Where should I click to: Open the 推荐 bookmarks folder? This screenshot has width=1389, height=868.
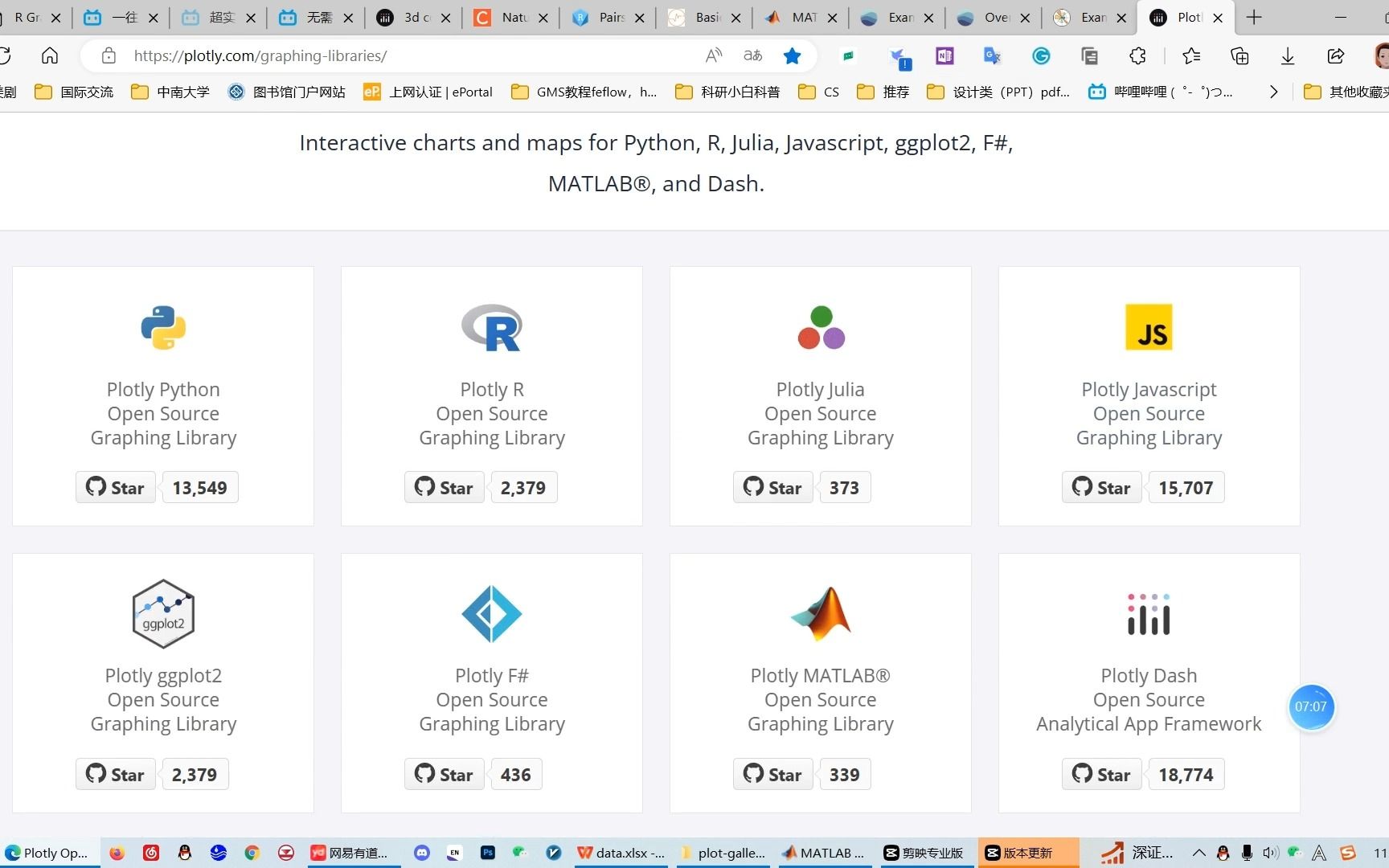coord(883,92)
